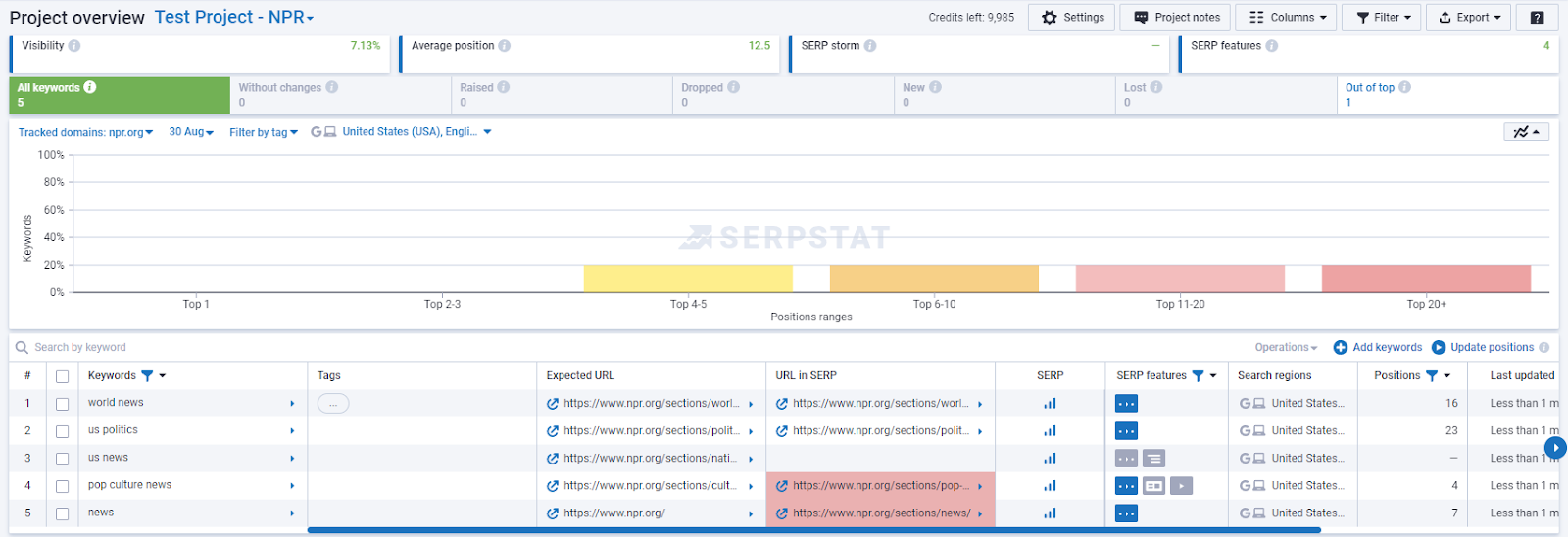Open expected URL link for us news
This screenshot has height=537, width=1568.
click(652, 459)
